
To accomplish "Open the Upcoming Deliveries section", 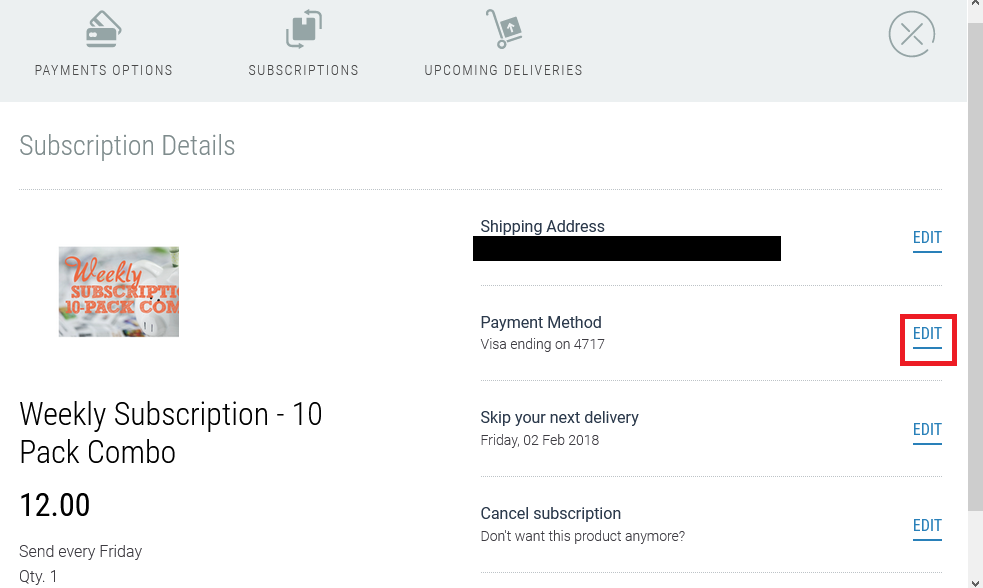I will pos(503,70).
